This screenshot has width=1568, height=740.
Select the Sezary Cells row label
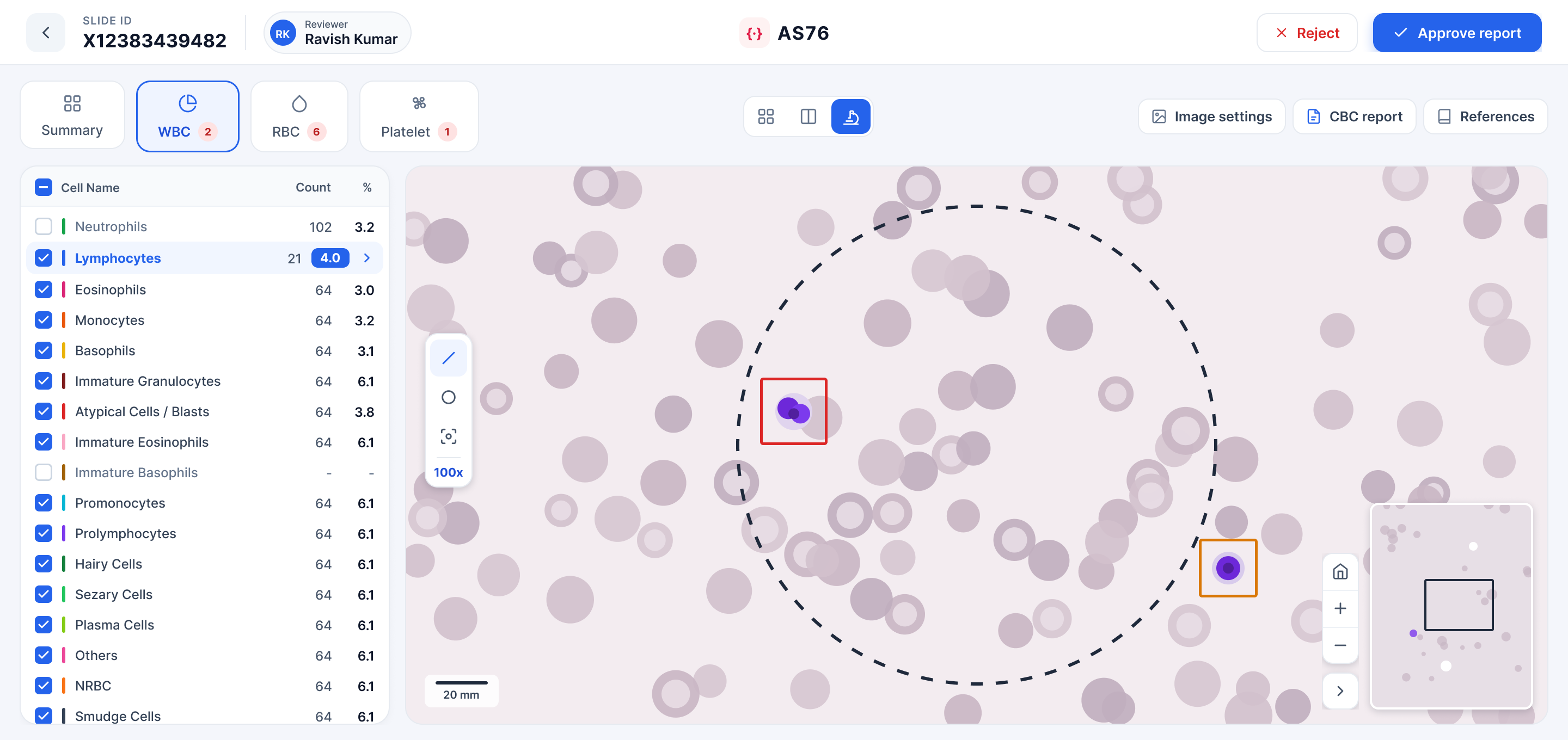pyautogui.click(x=113, y=595)
